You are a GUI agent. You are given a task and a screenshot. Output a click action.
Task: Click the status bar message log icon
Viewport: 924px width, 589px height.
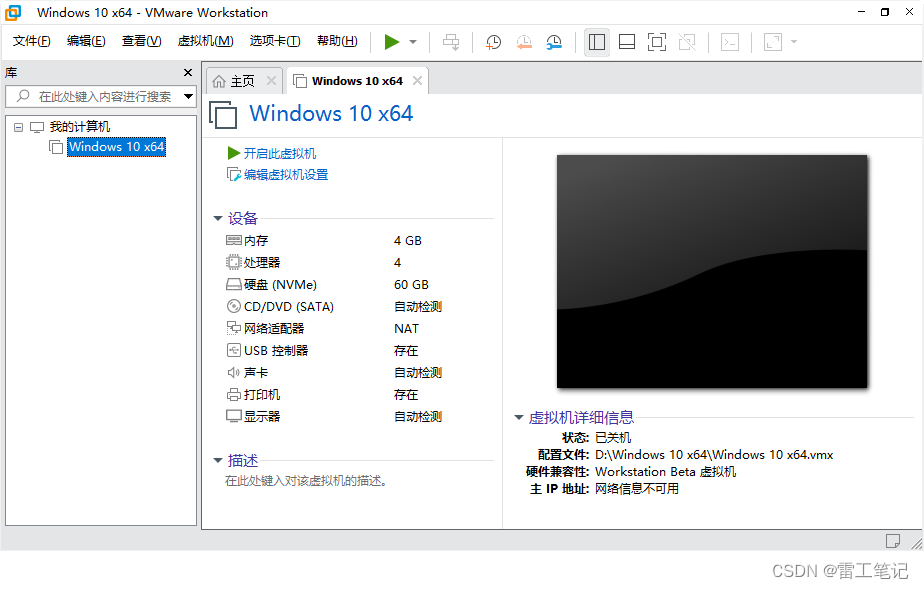[893, 541]
